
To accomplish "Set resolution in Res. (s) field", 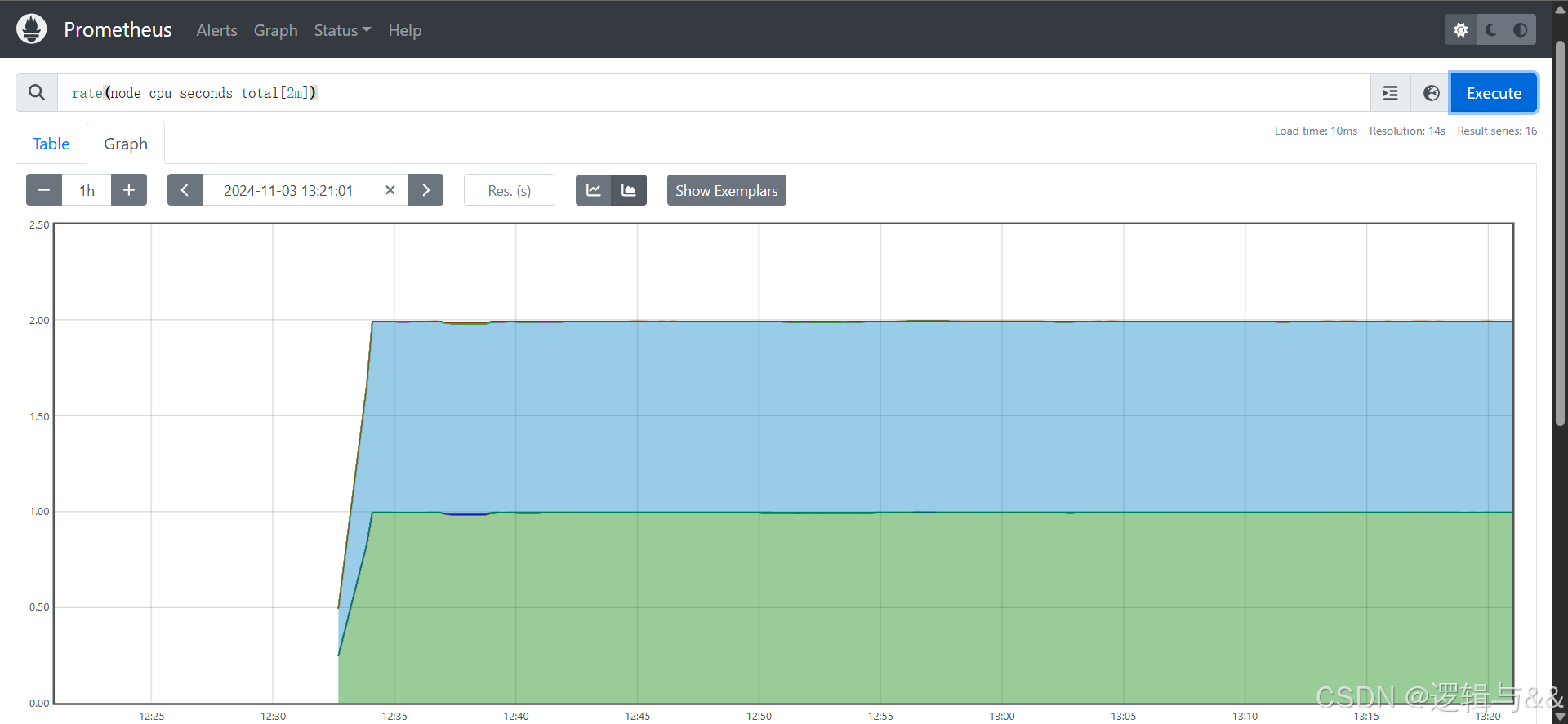I will click(510, 190).
